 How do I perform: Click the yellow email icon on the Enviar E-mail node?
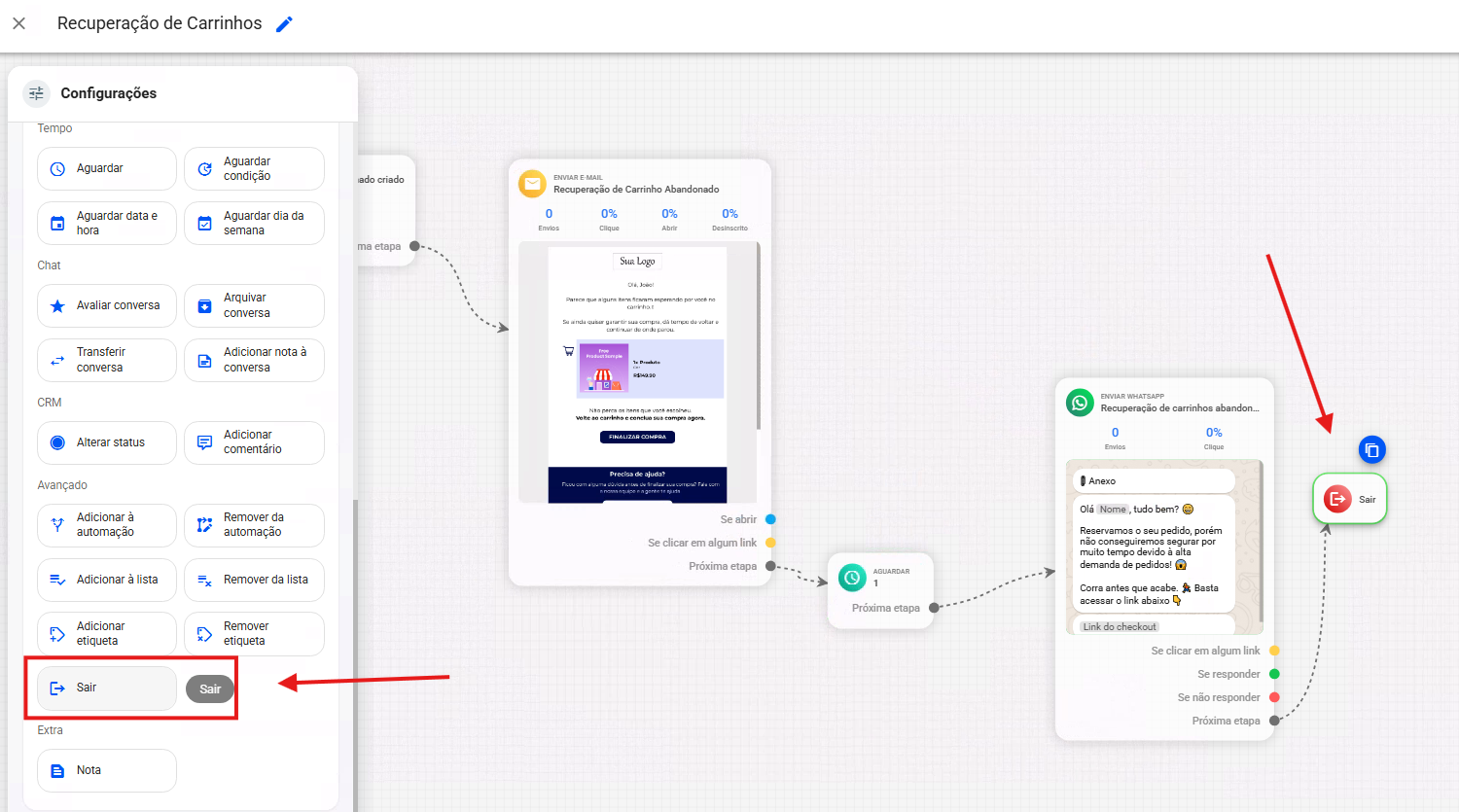532,184
